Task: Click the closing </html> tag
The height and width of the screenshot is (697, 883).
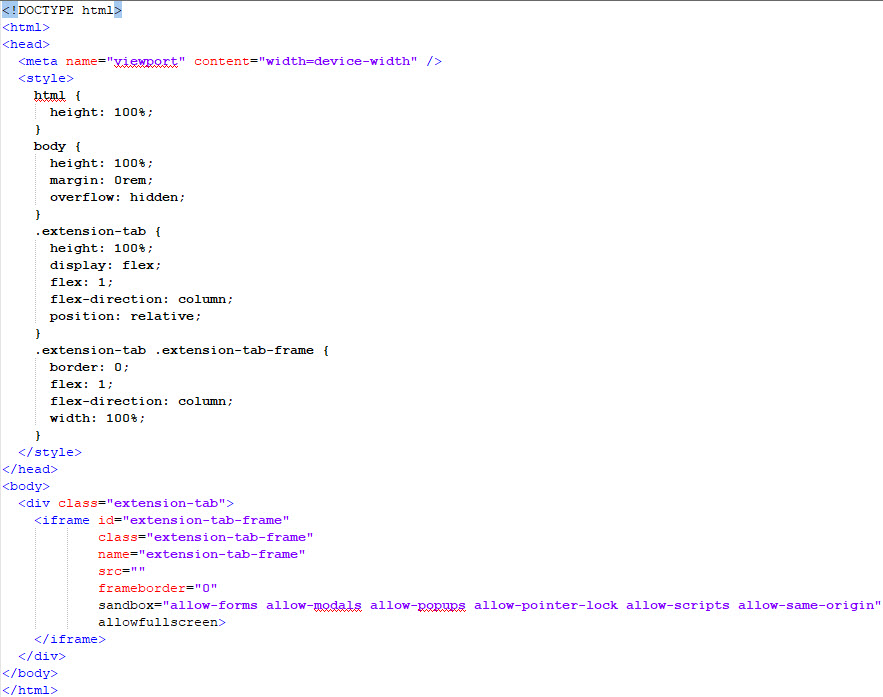Action: pos(30,690)
